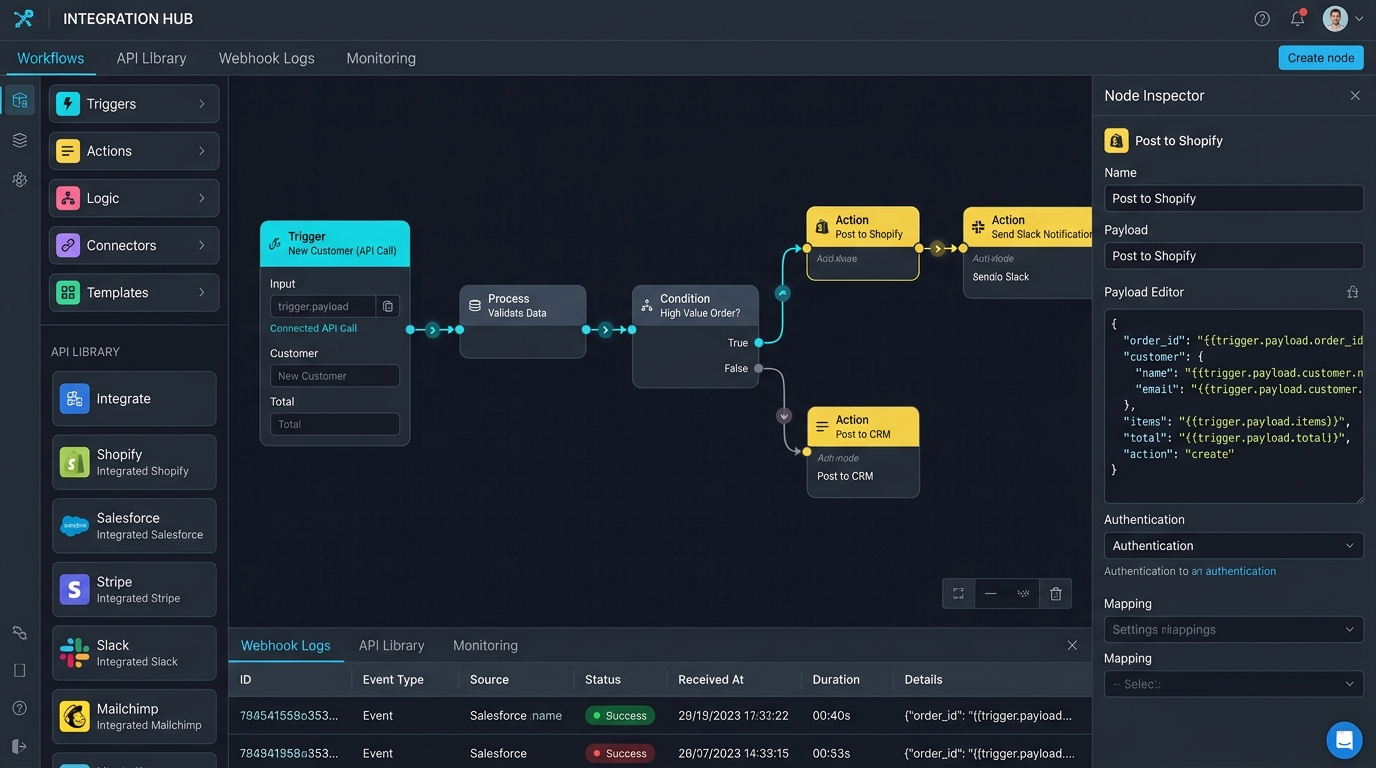Open the Selec: mapping dropdown
This screenshot has width=1376, height=768.
coord(1234,684)
